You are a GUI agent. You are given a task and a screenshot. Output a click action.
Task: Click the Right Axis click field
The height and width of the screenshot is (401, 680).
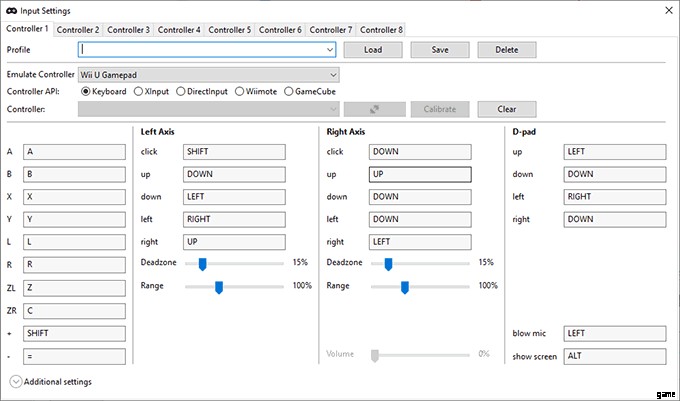[x=420, y=152]
